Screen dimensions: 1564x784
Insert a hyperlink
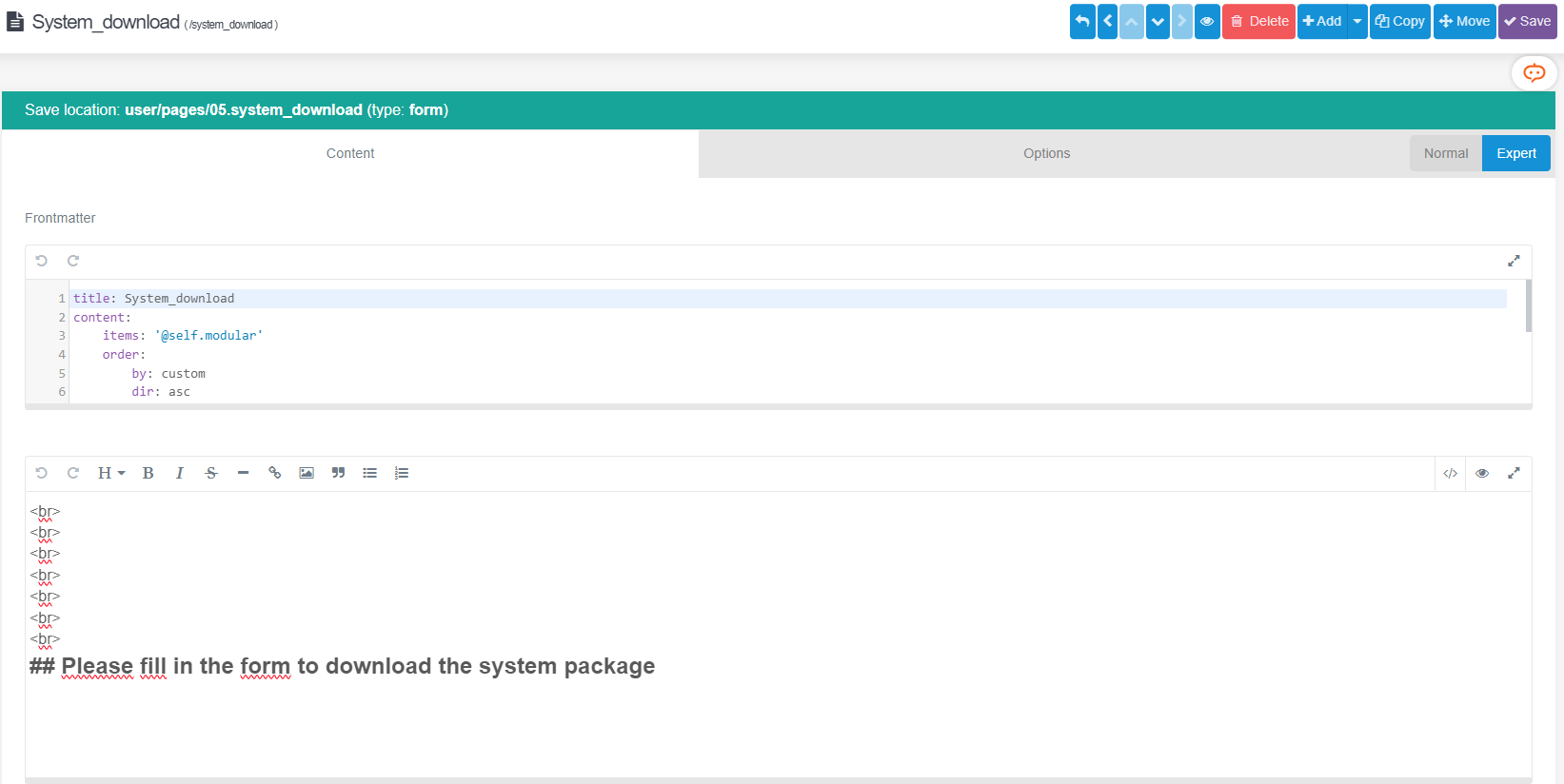tap(275, 473)
